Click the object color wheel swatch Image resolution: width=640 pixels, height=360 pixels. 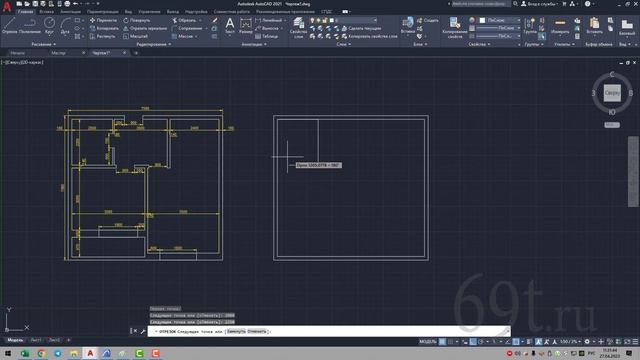pos(472,20)
